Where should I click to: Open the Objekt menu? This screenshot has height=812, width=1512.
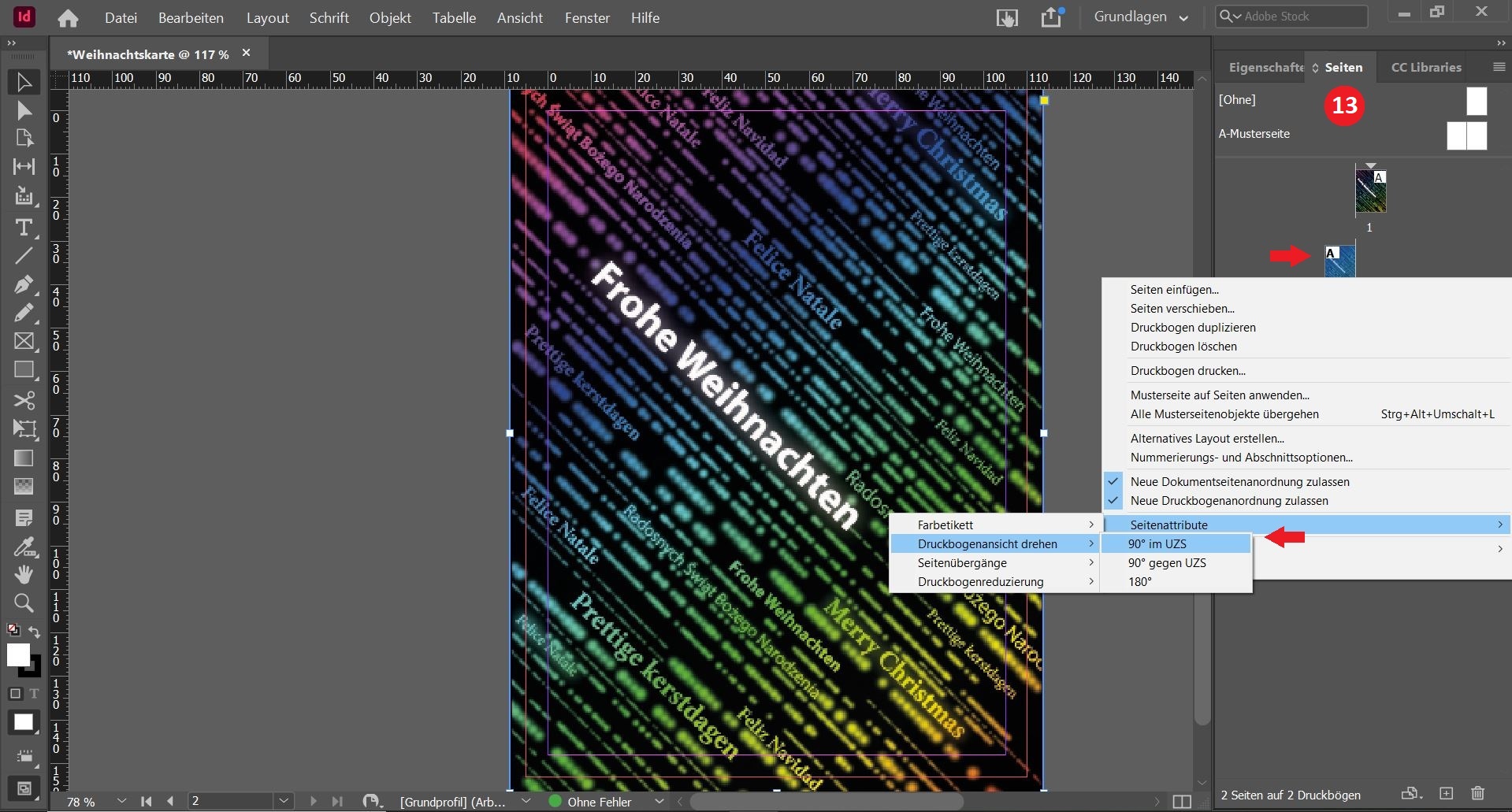click(390, 17)
